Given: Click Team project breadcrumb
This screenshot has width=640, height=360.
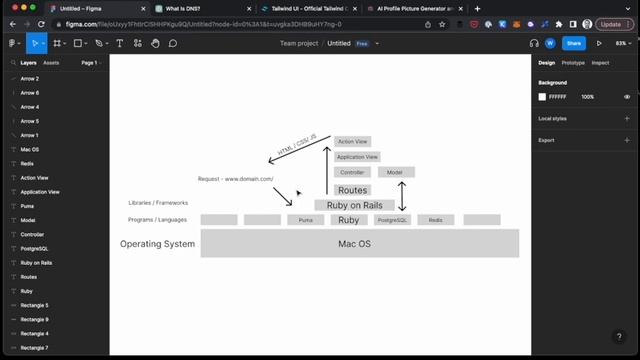Looking at the screenshot, I should [299, 43].
